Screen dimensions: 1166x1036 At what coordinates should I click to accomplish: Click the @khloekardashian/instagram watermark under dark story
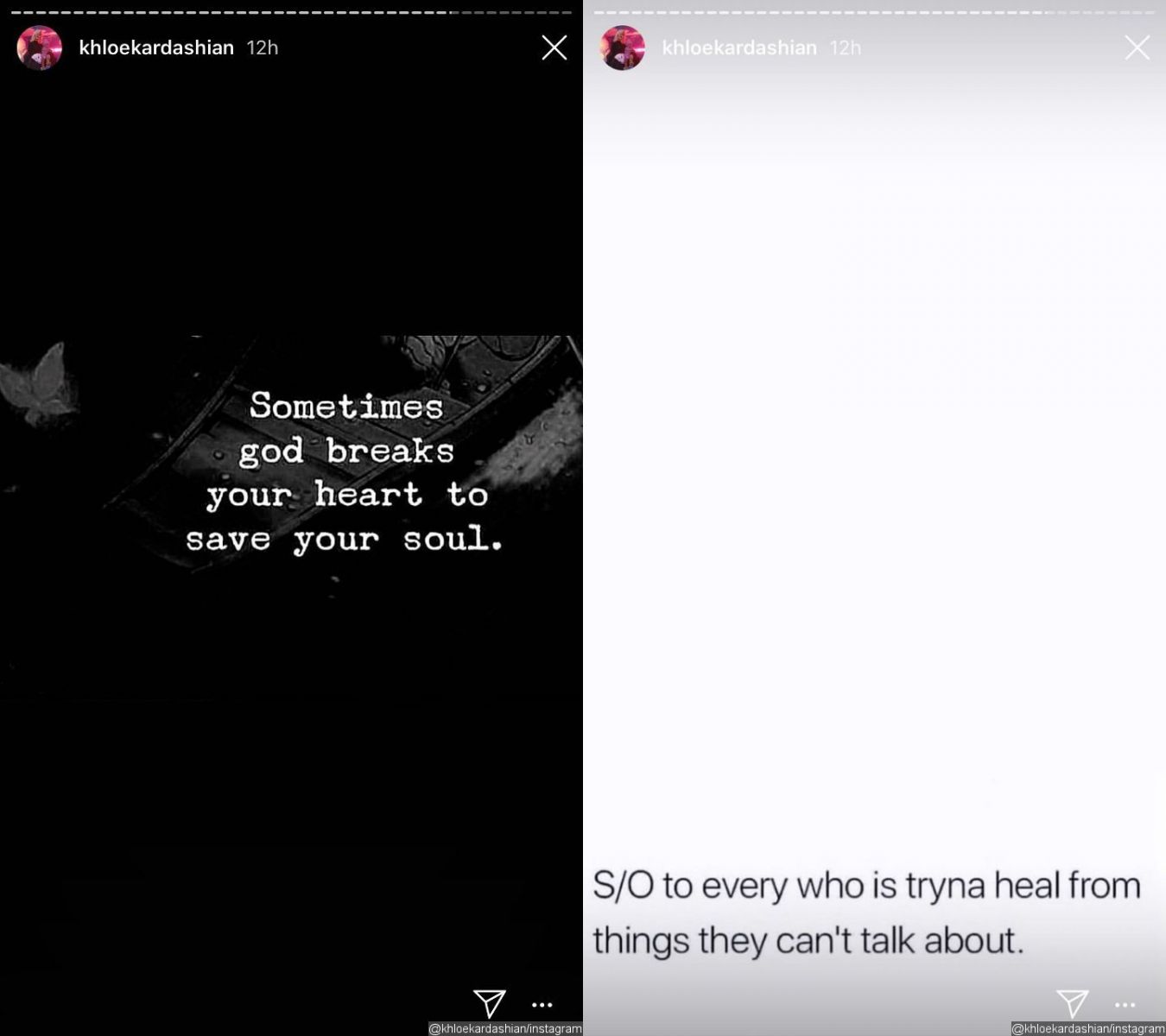[x=505, y=1028]
